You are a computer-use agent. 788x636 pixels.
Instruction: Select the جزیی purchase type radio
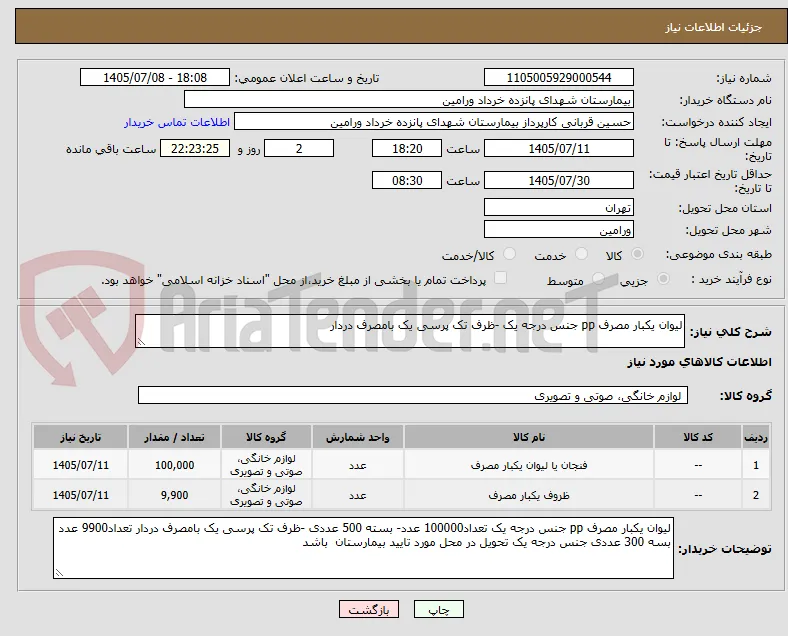[x=663, y=279]
